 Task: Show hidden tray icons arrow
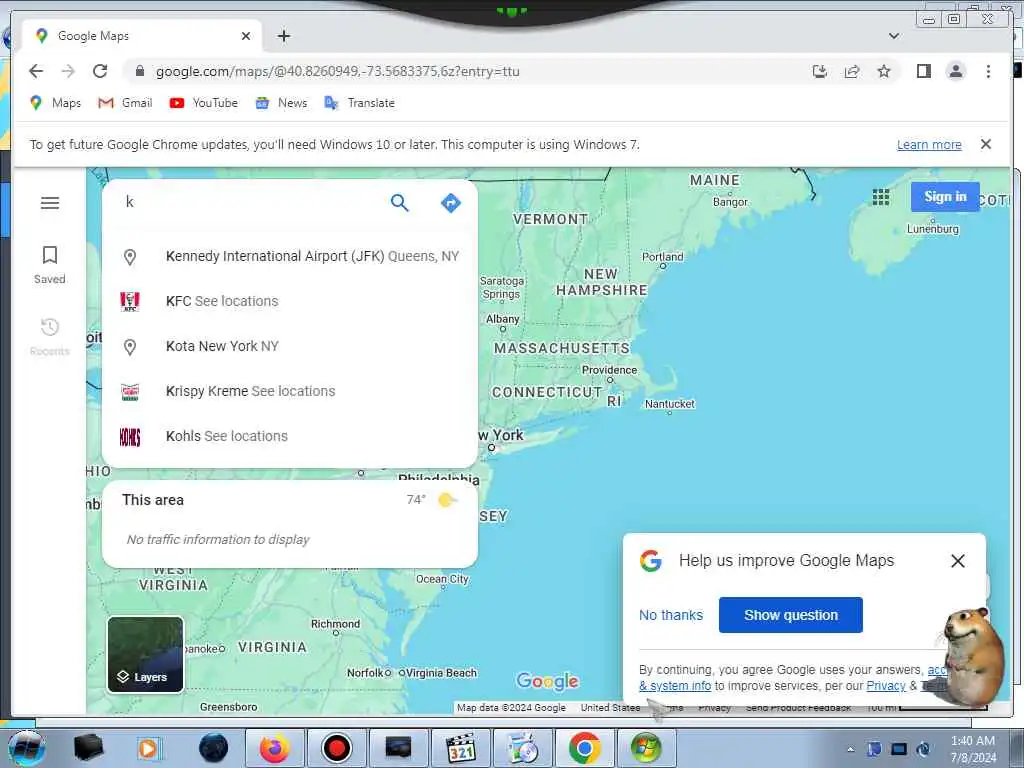(850, 749)
